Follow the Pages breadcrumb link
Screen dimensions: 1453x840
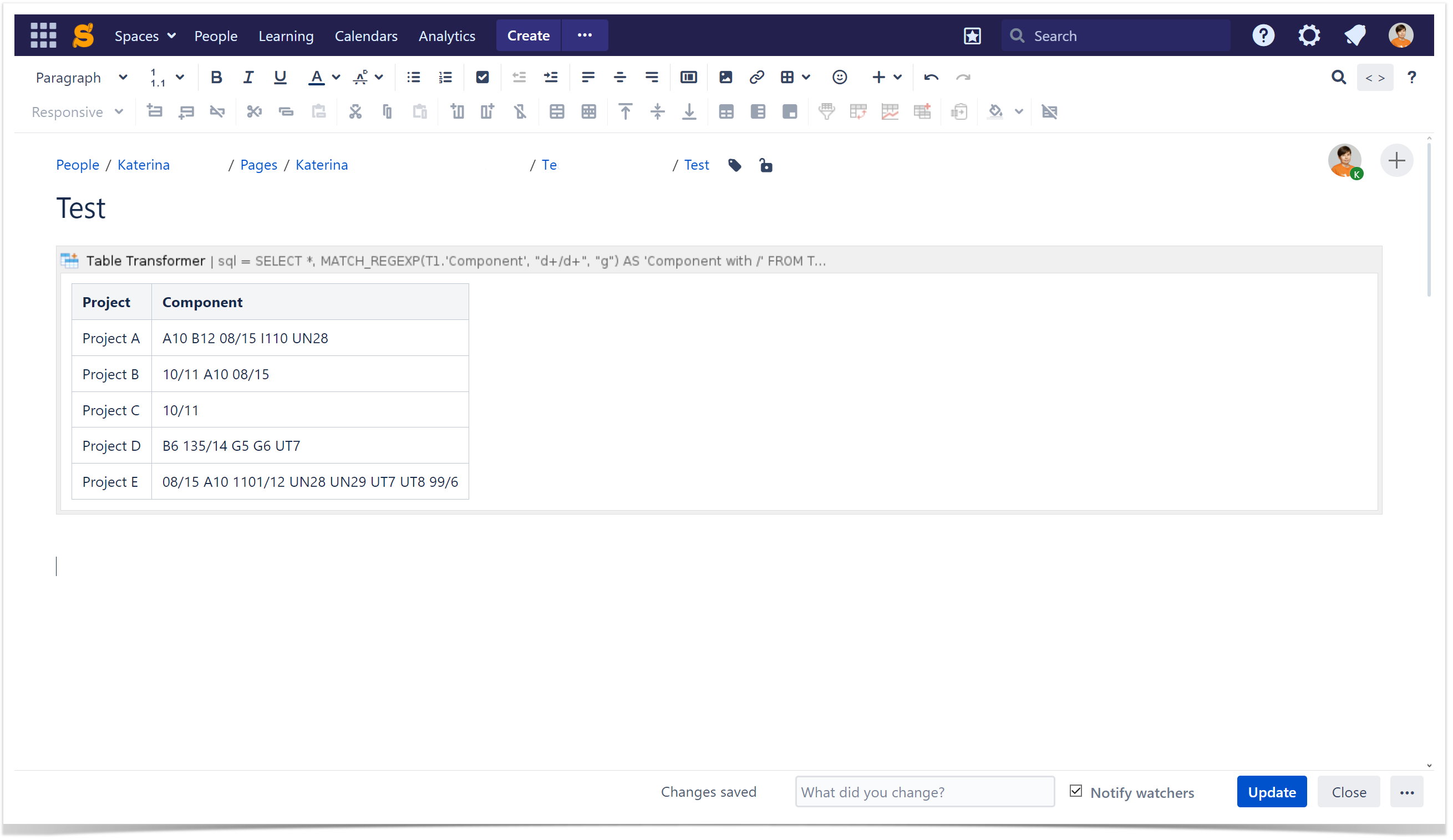258,165
